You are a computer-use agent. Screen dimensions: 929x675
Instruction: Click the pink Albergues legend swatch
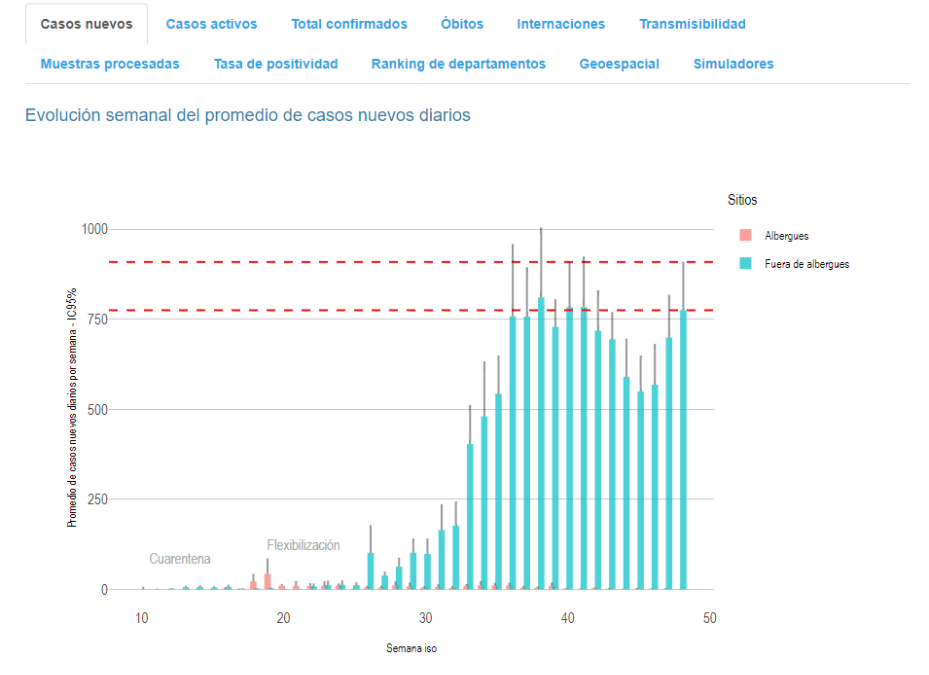pos(744,236)
